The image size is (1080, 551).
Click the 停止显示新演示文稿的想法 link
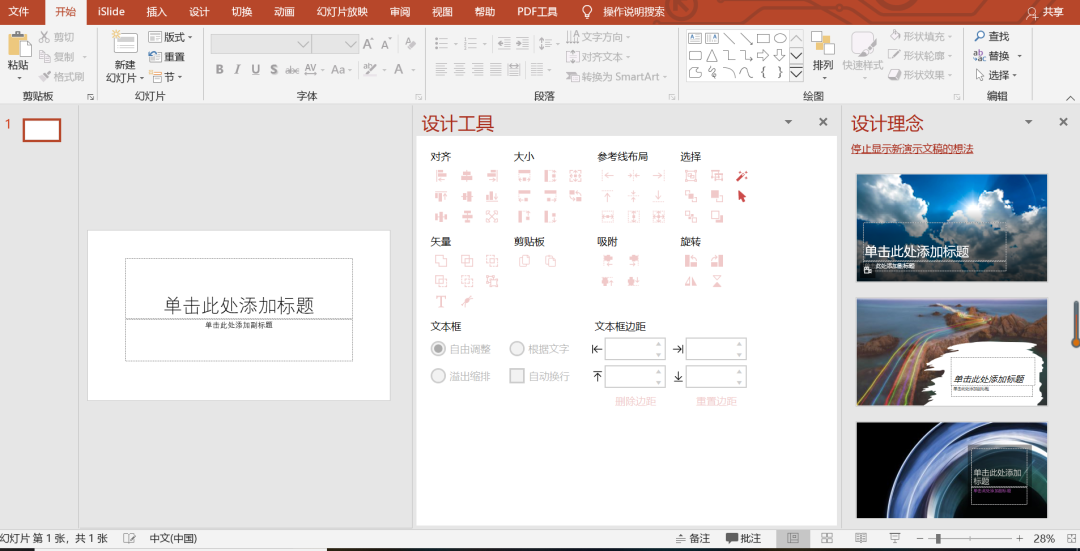(x=912, y=149)
